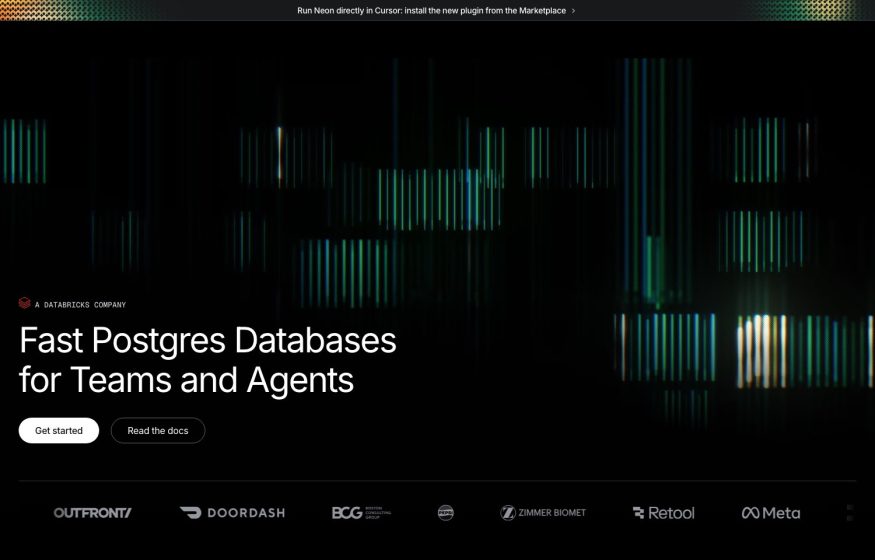Open the Cursor plugin announcement banner
Image resolution: width=875 pixels, height=560 pixels.
[x=436, y=11]
